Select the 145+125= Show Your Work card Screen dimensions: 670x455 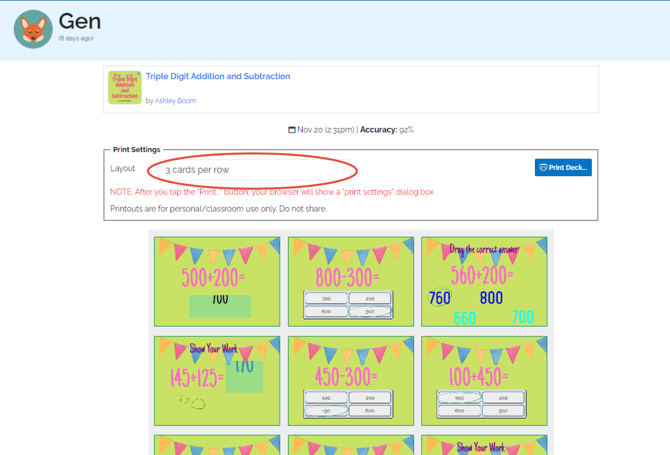[217, 381]
